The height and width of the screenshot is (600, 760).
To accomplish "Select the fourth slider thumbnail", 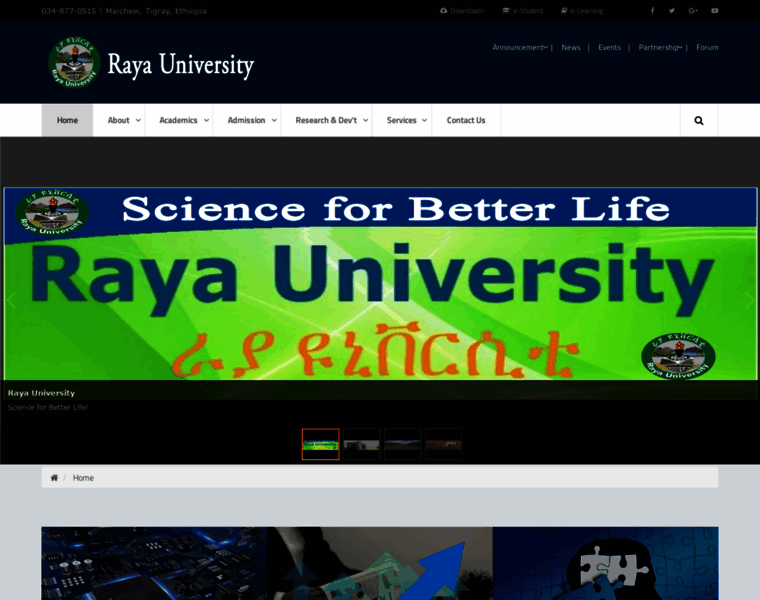I will 443,444.
